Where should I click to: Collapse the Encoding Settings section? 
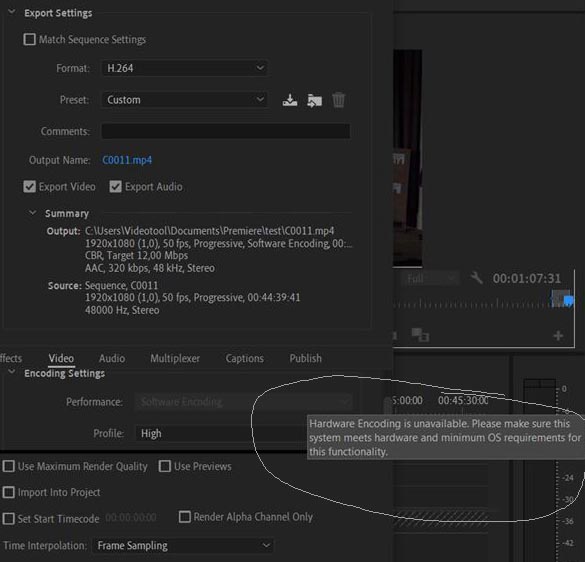[12, 372]
